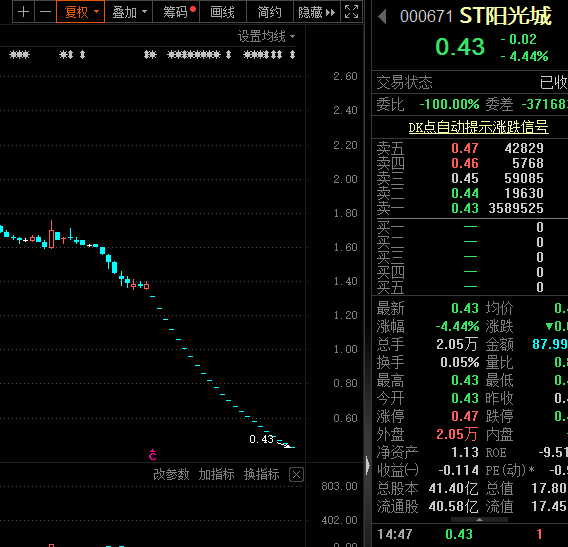Screen dimensions: 568x547
Task: Toggle the 筹码 chip distribution view
Action: [176, 12]
